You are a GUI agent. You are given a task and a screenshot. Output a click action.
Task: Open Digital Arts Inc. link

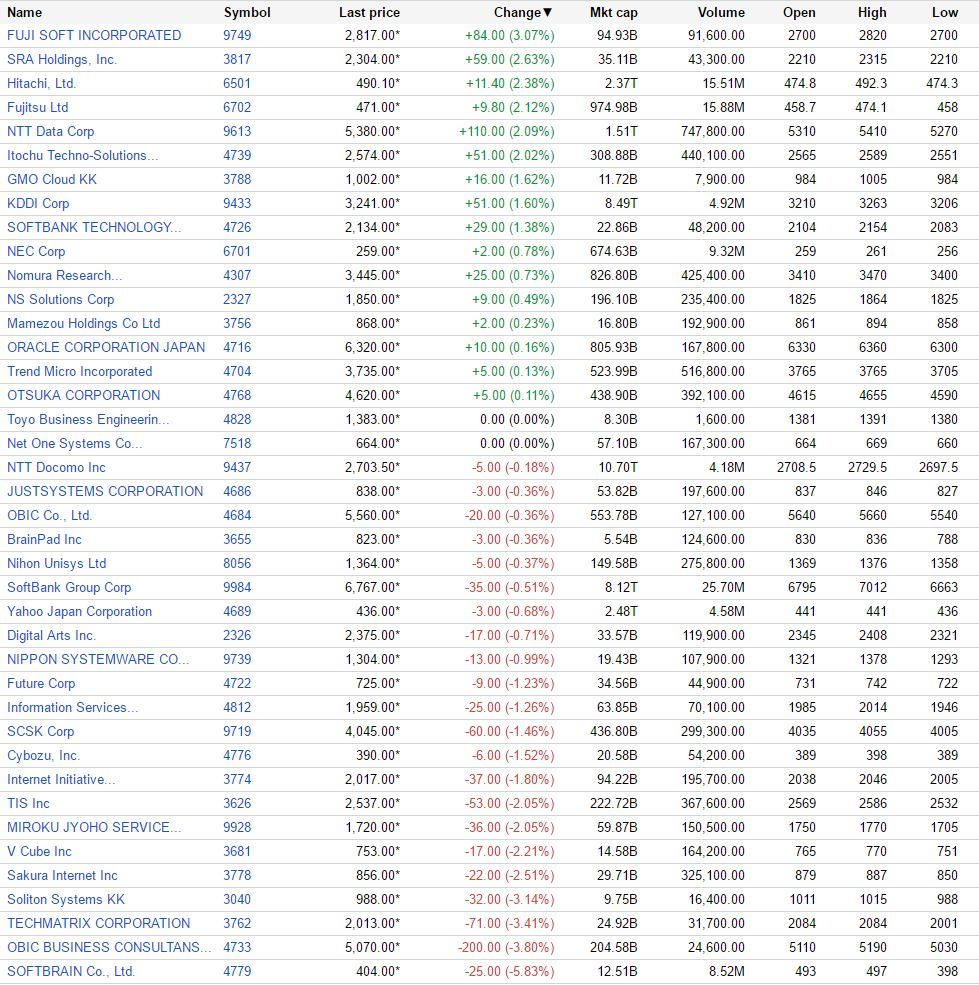pos(52,635)
